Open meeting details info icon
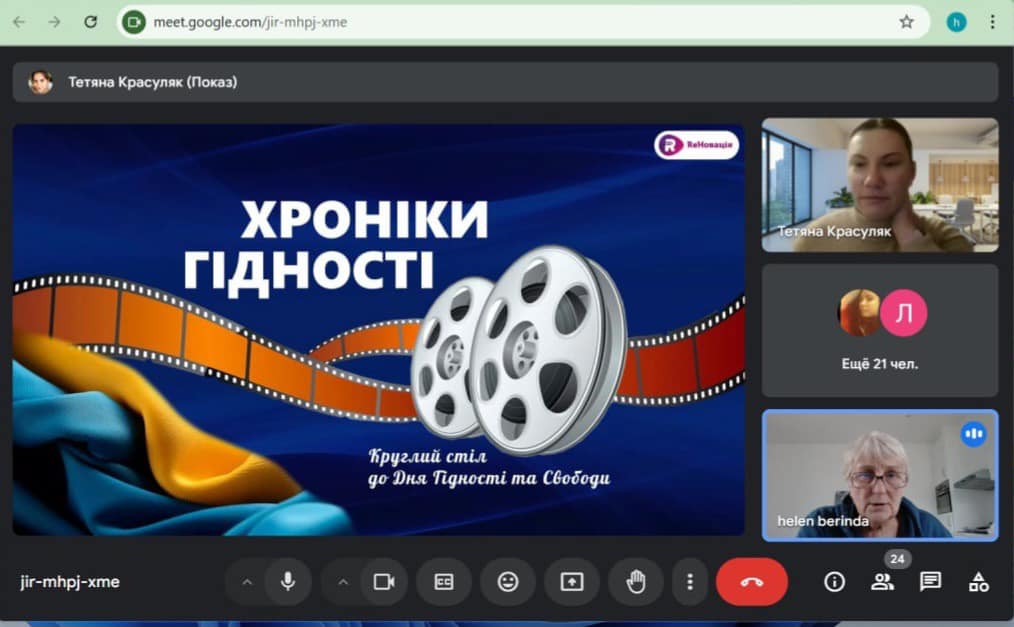Screen dimensions: 1014x627 pyautogui.click(x=834, y=582)
